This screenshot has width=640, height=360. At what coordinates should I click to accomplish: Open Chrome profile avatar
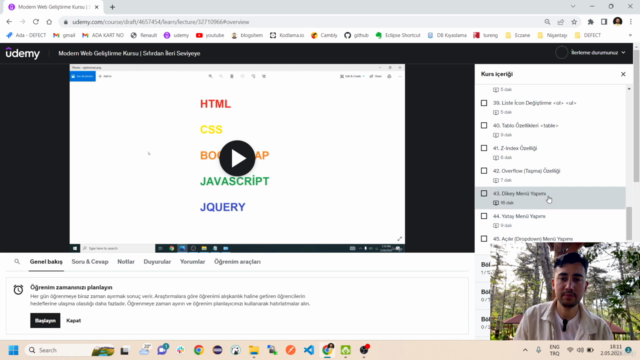[618, 22]
